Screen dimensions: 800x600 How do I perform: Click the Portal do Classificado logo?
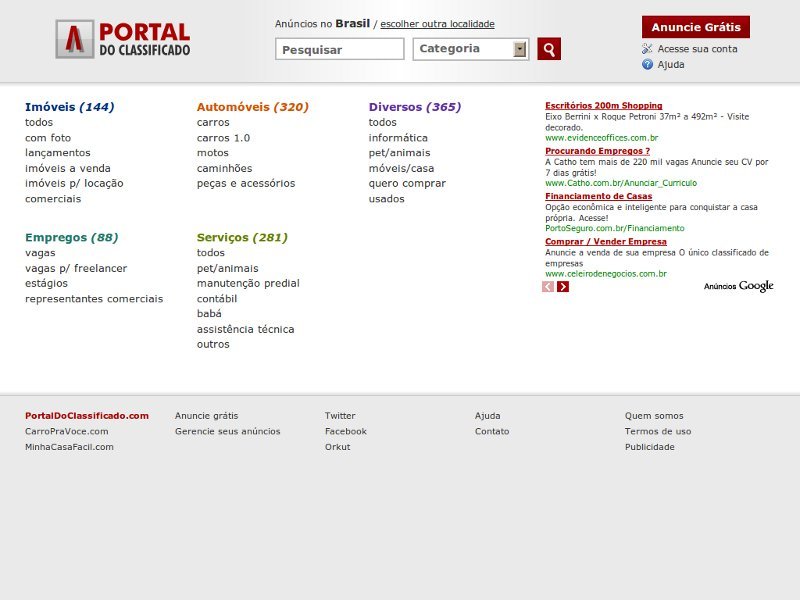[x=123, y=39]
